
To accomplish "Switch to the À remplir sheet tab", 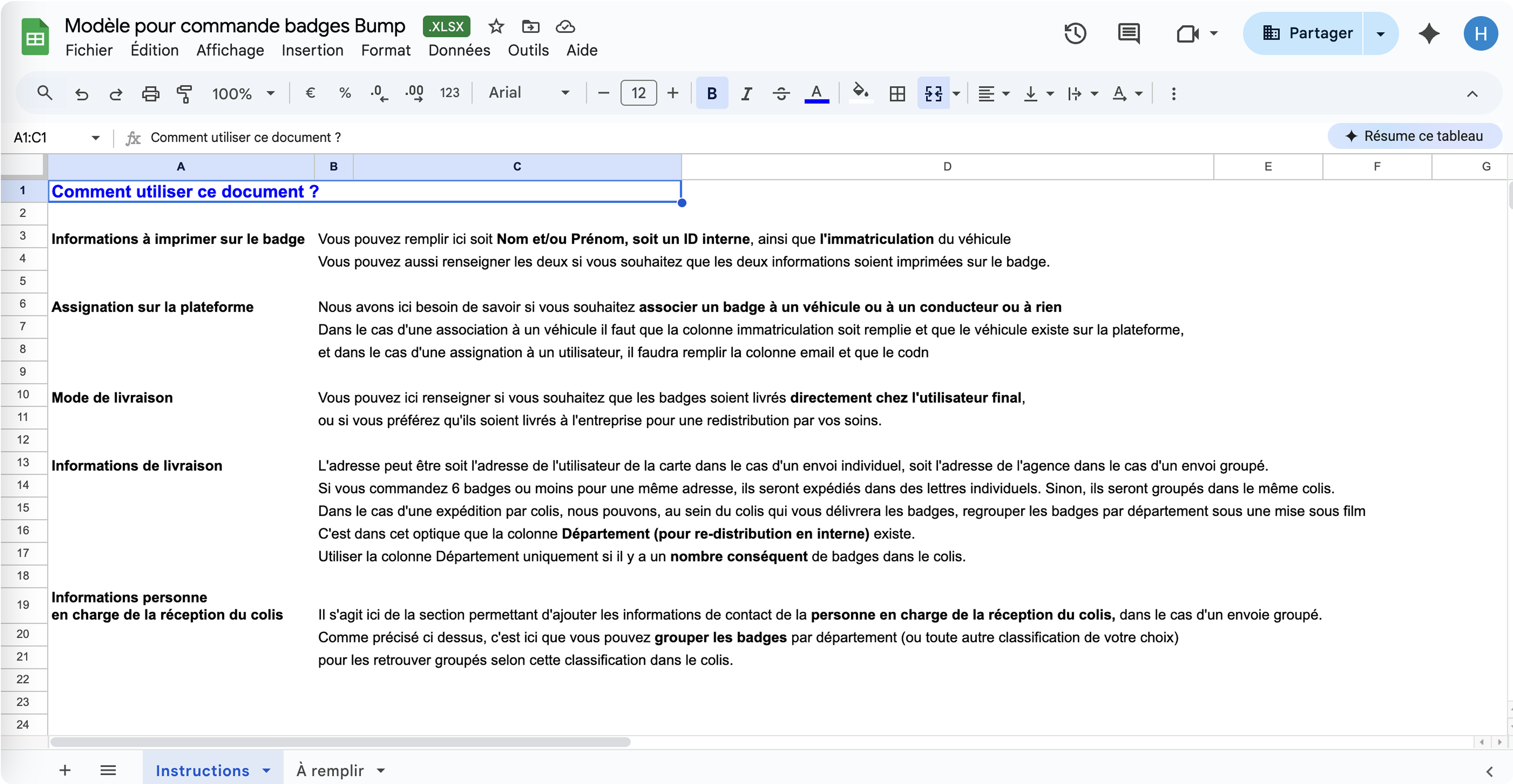I will (330, 770).
